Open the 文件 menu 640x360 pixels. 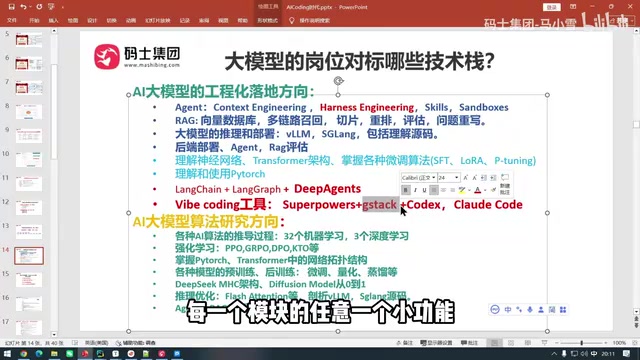(12, 20)
